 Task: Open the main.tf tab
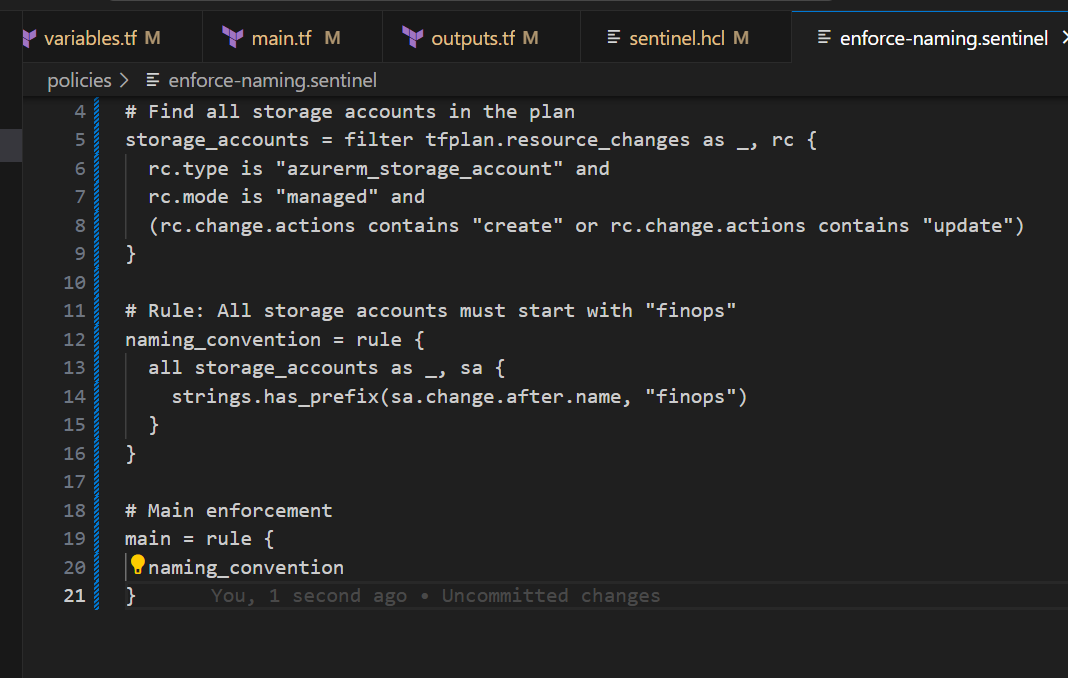tap(281, 38)
